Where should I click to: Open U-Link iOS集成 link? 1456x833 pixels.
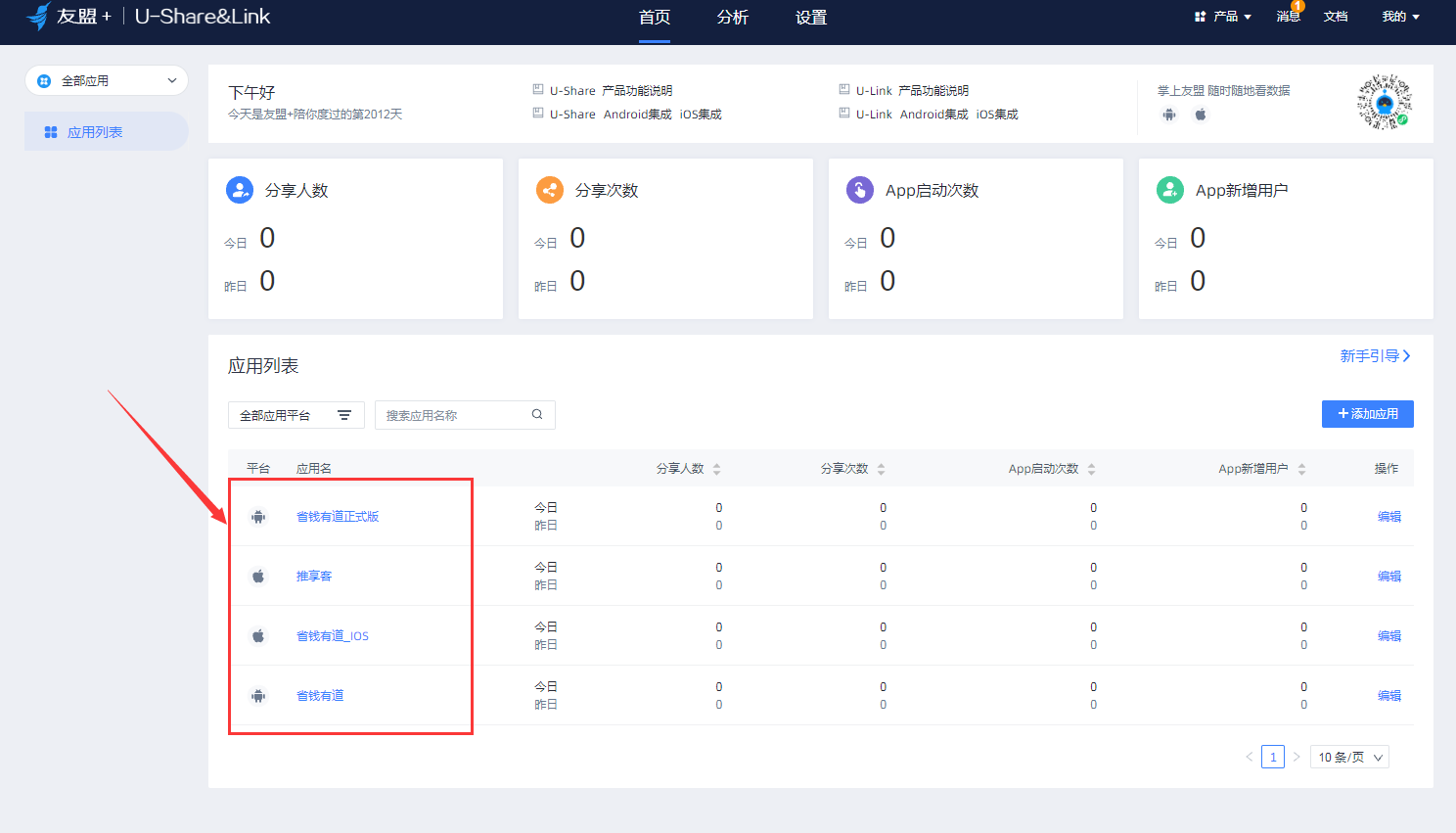pyautogui.click(x=997, y=115)
